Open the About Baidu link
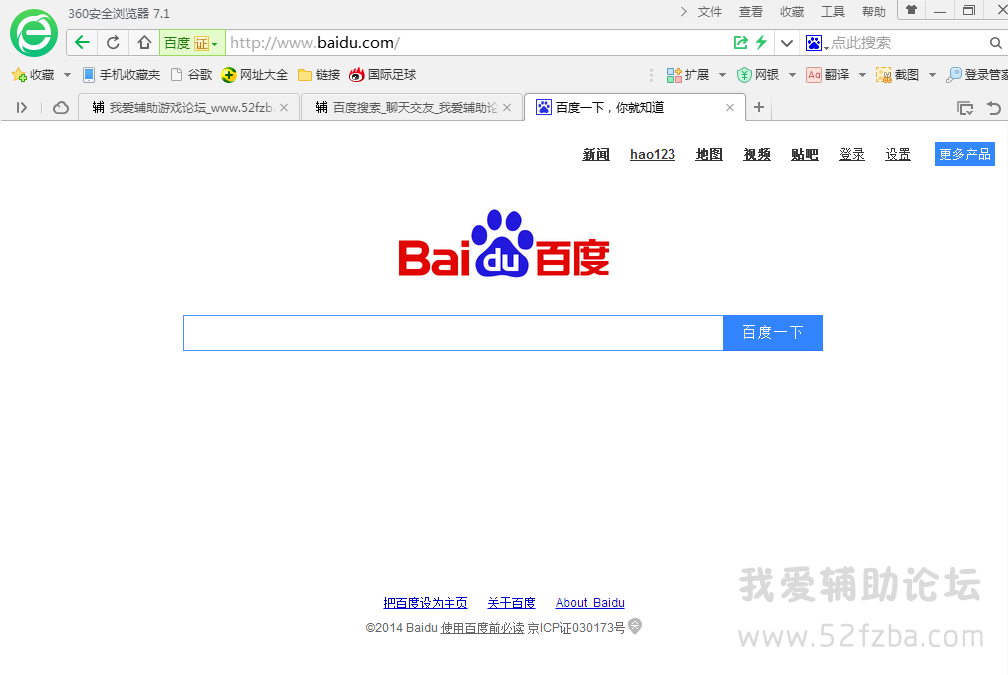Viewport: 1008px width, 675px height. coord(590,603)
